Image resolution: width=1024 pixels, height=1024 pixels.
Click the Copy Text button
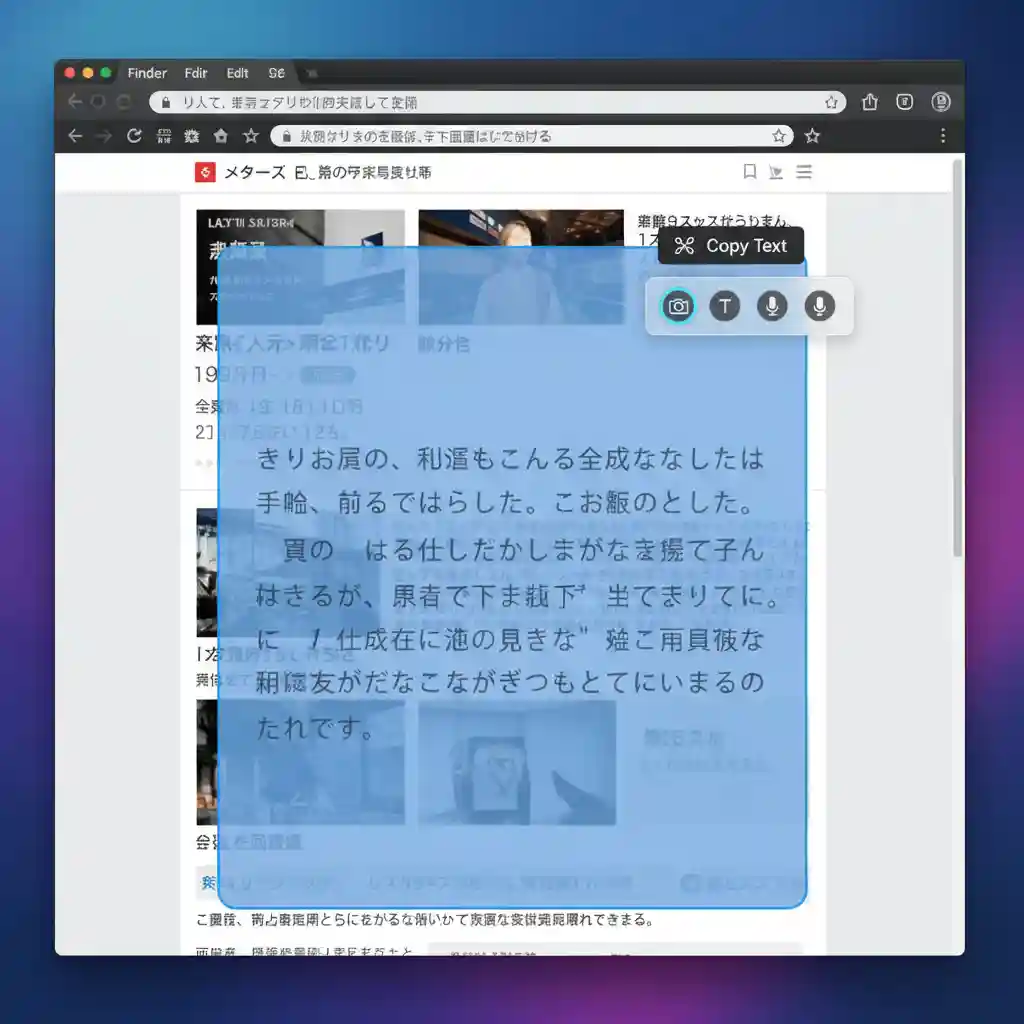[x=730, y=246]
